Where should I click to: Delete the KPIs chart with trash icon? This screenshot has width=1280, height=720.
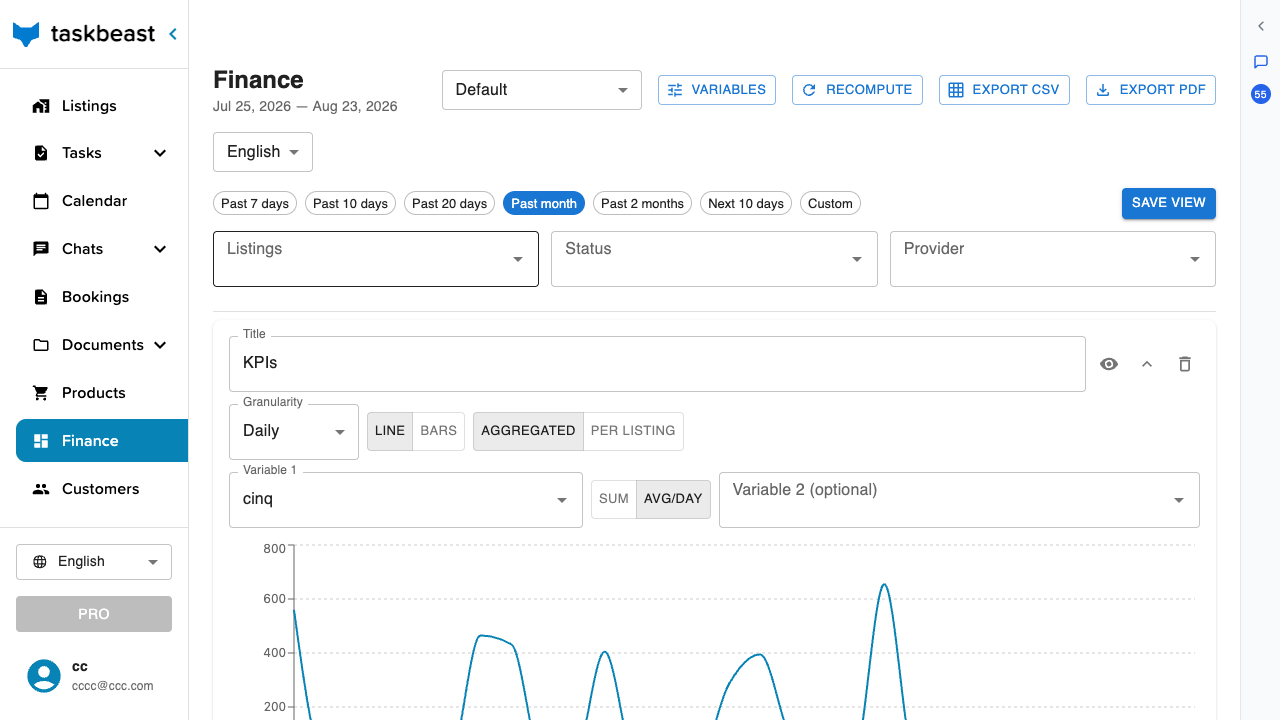(x=1185, y=364)
